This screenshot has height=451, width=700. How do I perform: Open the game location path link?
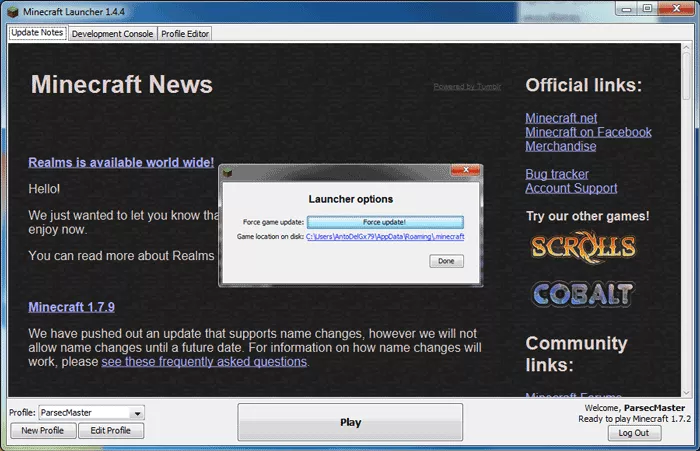click(385, 237)
